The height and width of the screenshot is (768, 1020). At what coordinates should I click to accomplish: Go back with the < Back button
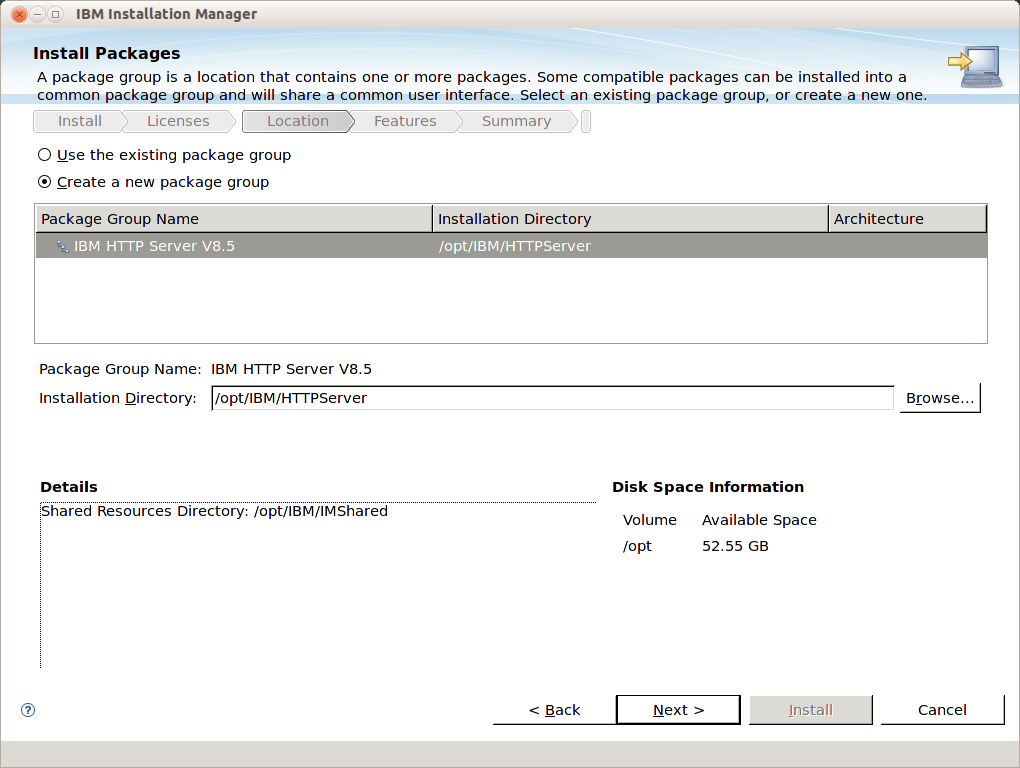554,709
